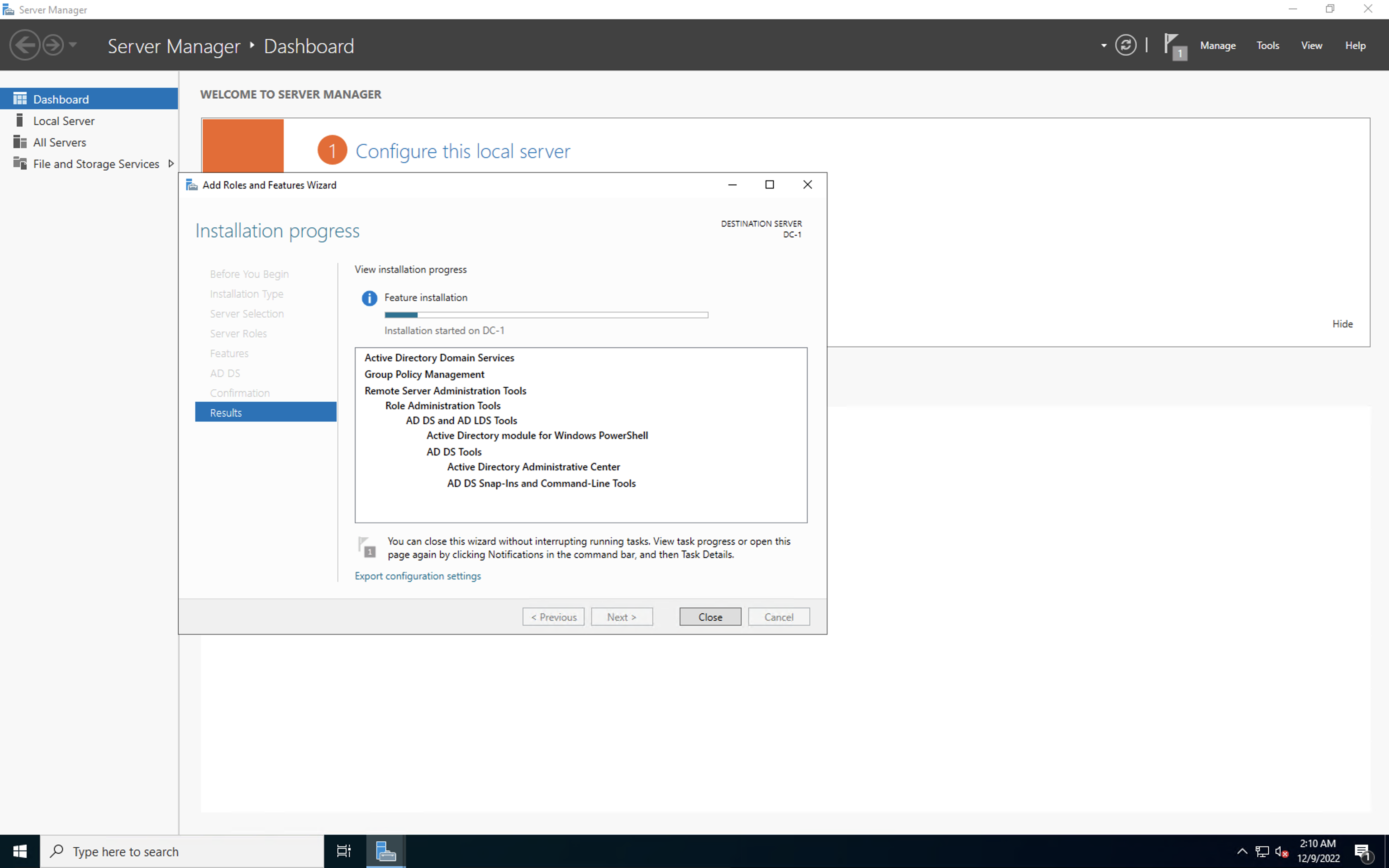Viewport: 1389px width, 868px height.
Task: Click the taskbar search box
Action: [182, 851]
